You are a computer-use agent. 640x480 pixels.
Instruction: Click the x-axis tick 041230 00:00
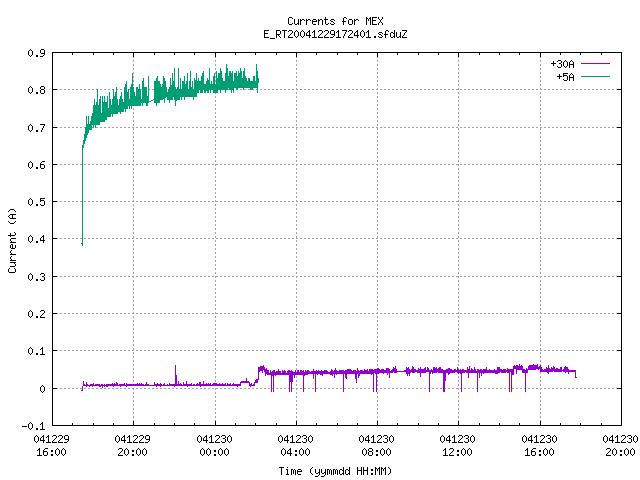214,446
